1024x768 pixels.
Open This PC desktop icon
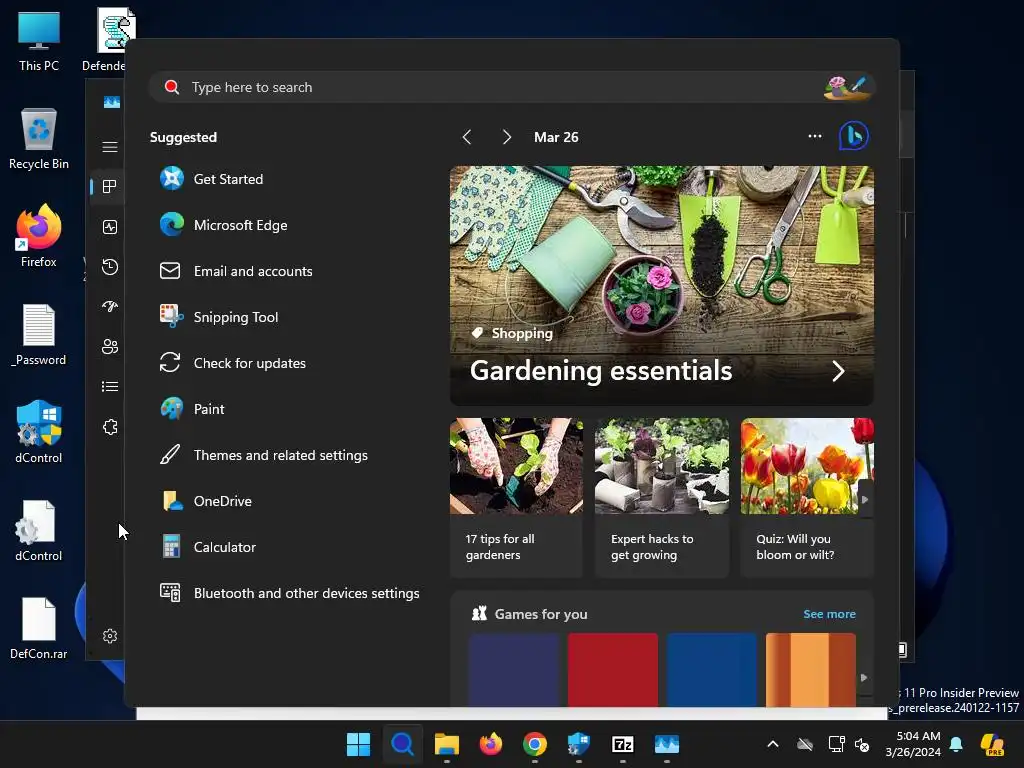point(39,40)
